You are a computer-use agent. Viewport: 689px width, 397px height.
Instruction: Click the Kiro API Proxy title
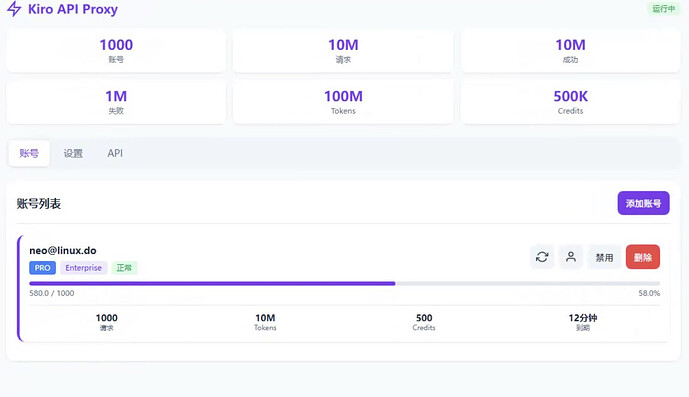[73, 9]
